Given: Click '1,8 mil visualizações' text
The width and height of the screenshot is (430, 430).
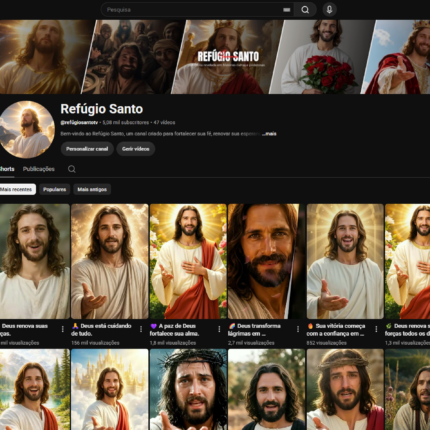Looking at the screenshot, I should point(173,343).
